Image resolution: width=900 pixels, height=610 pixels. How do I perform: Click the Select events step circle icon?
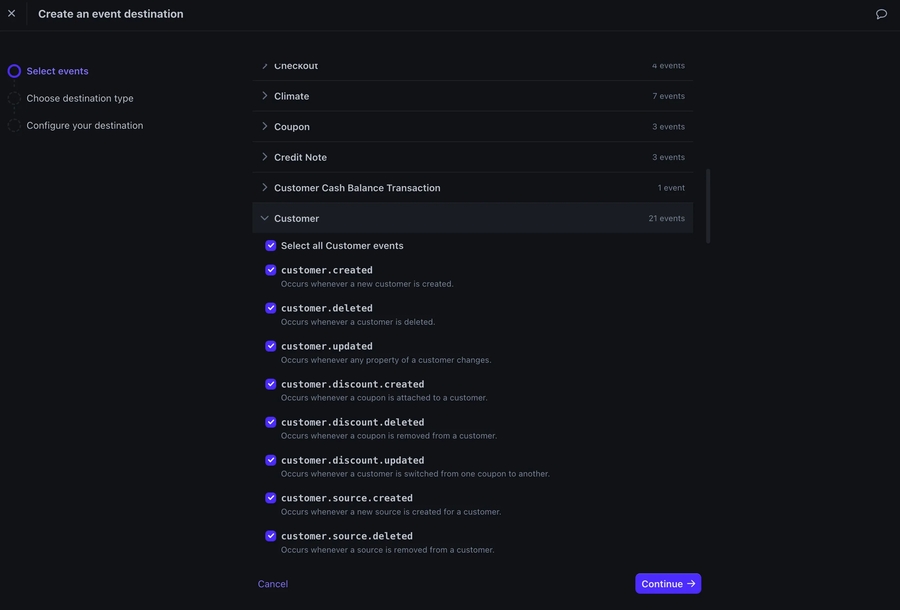(14, 71)
